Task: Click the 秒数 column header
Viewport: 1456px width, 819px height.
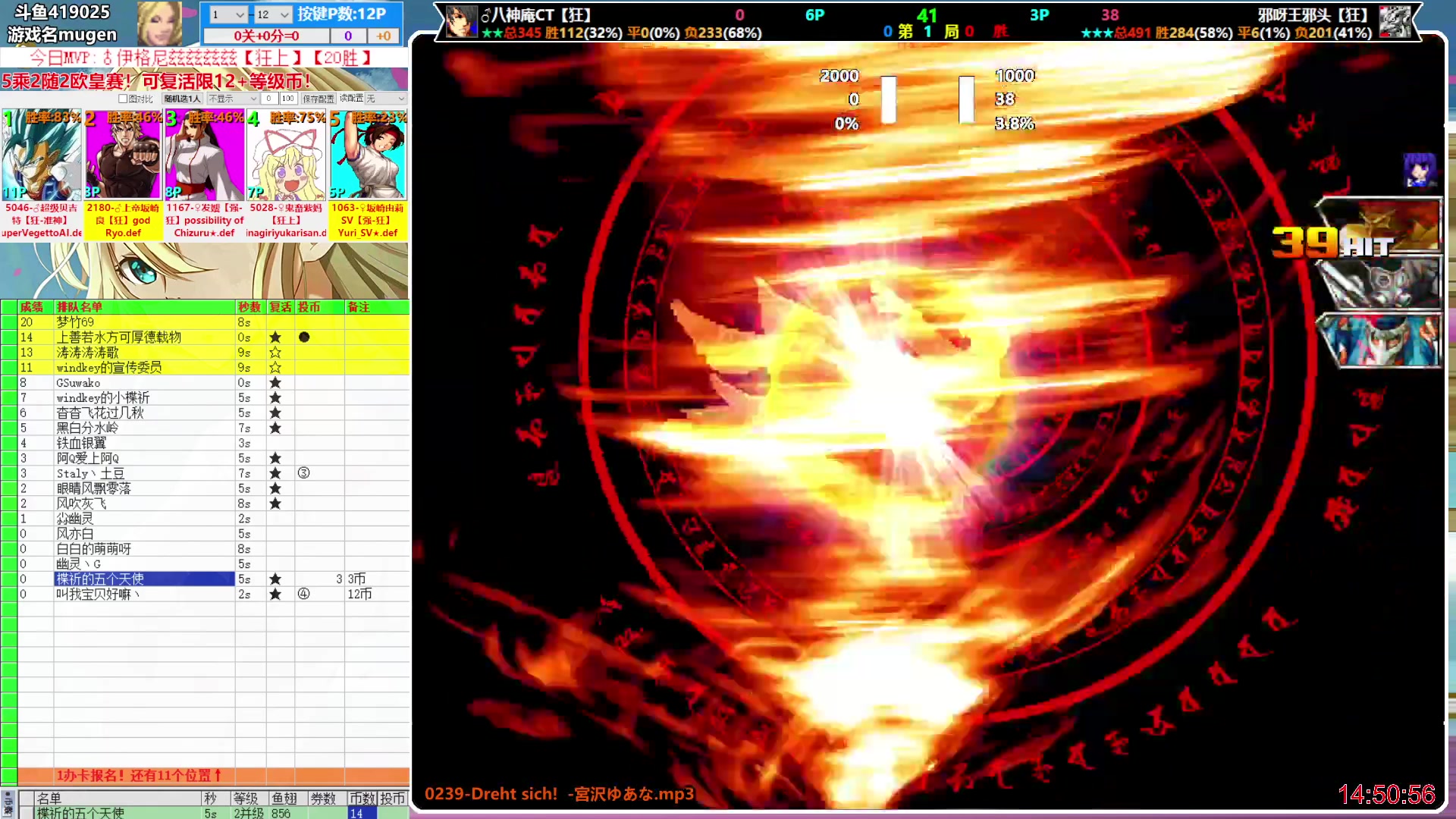Action: [249, 307]
